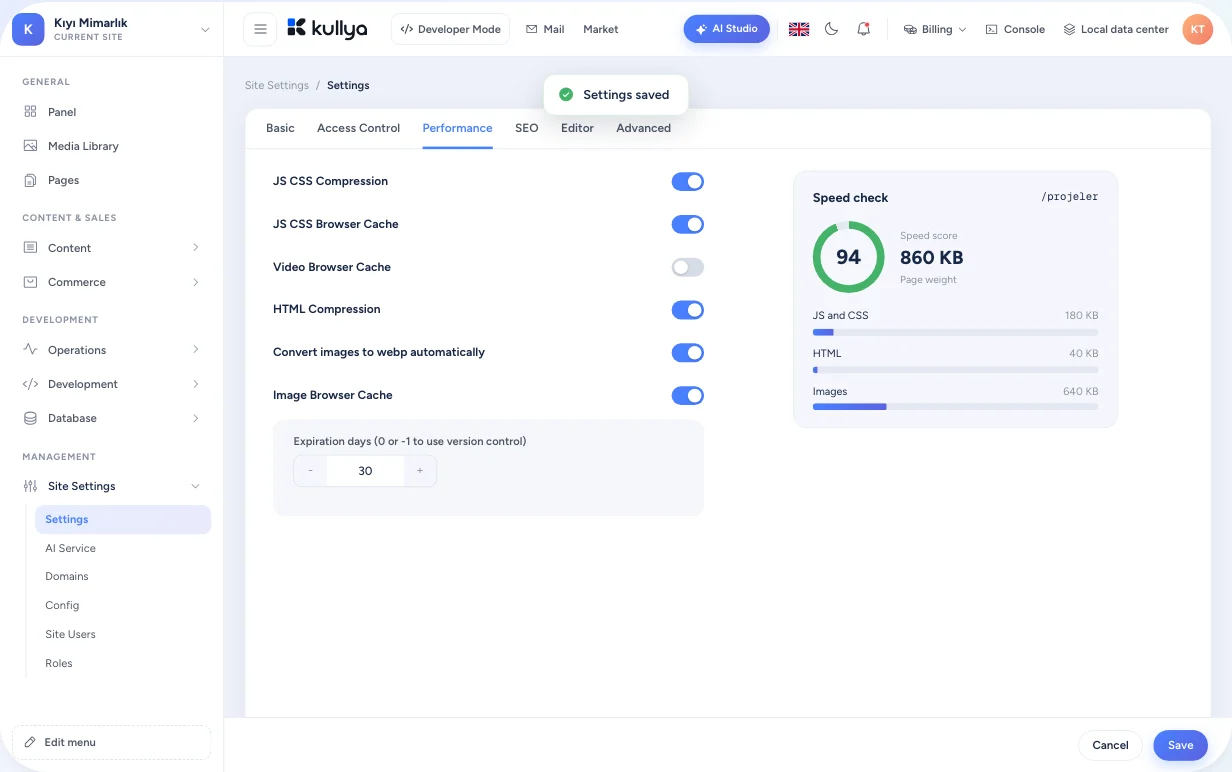1232x772 pixels.
Task: Increase expiration days with plus button
Action: 420,471
